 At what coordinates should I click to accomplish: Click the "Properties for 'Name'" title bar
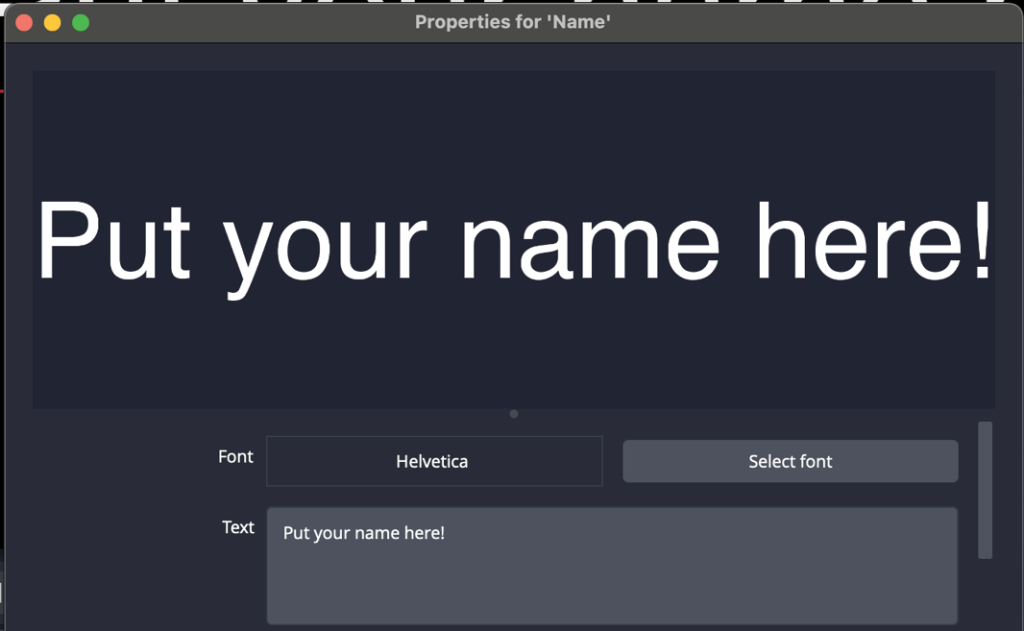[x=512, y=22]
